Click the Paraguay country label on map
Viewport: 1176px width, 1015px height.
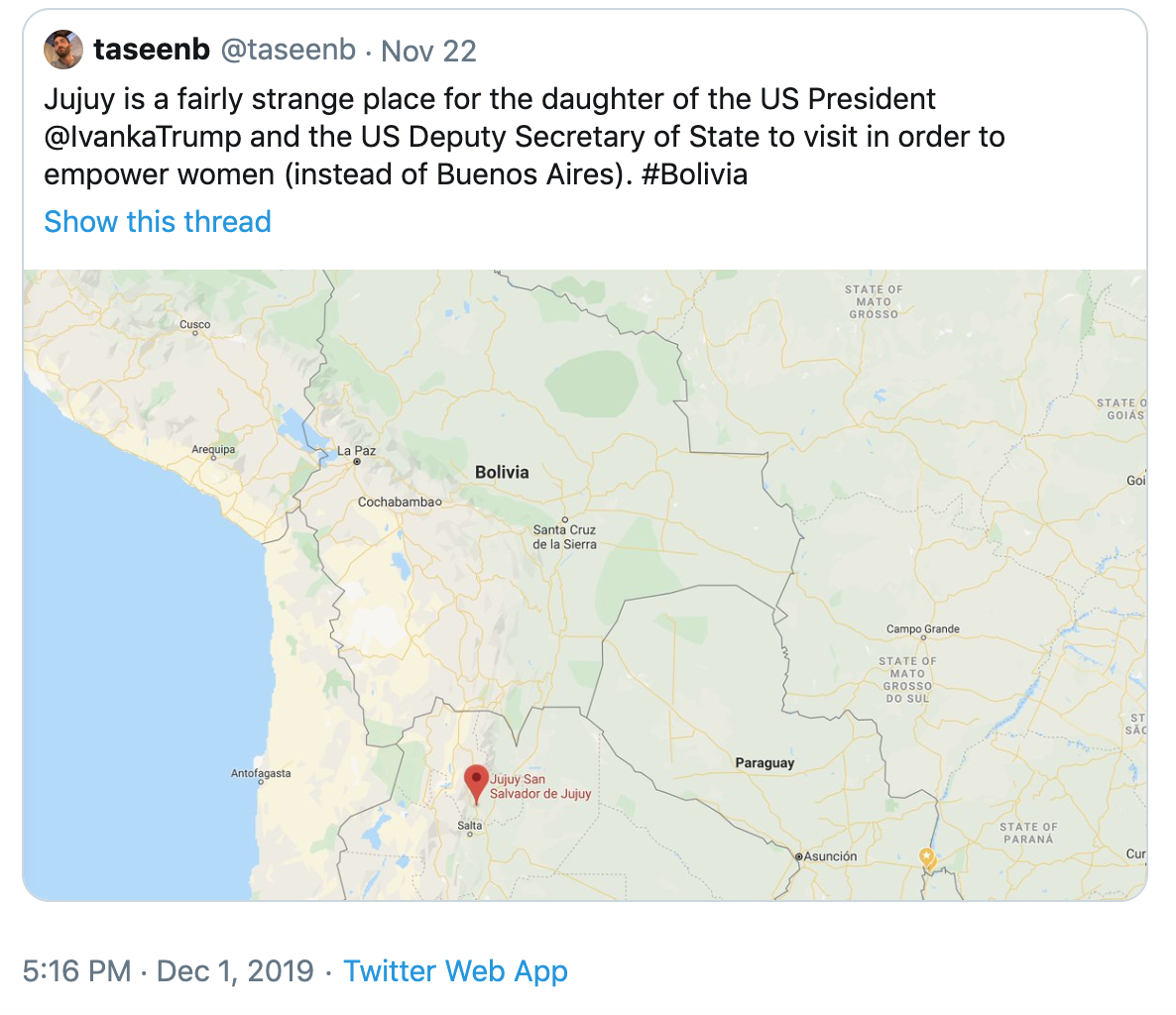[x=764, y=762]
